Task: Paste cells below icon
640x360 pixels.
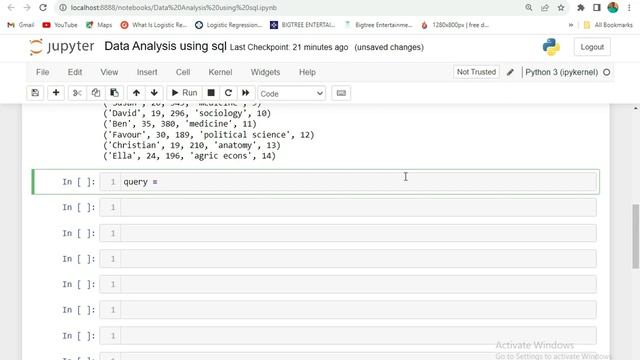Action: coord(114,93)
